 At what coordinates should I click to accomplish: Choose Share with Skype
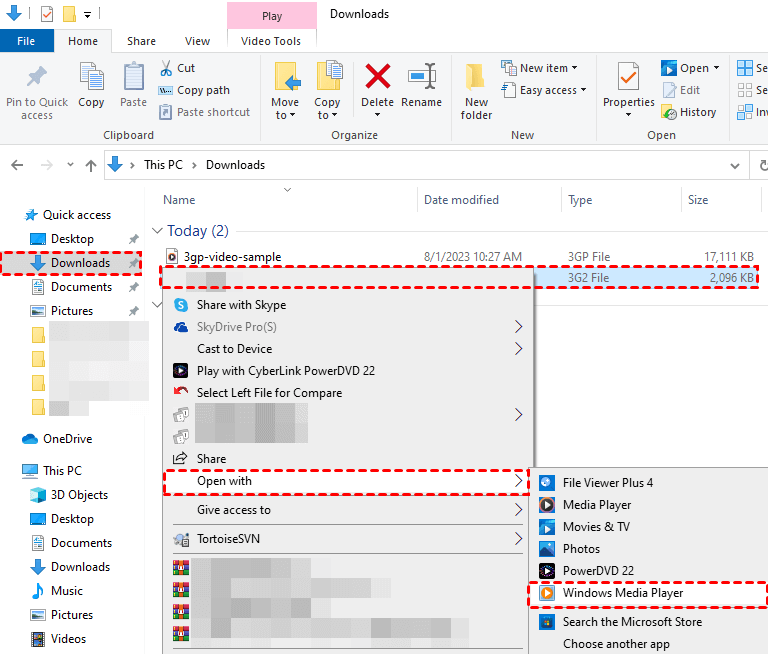(348, 305)
